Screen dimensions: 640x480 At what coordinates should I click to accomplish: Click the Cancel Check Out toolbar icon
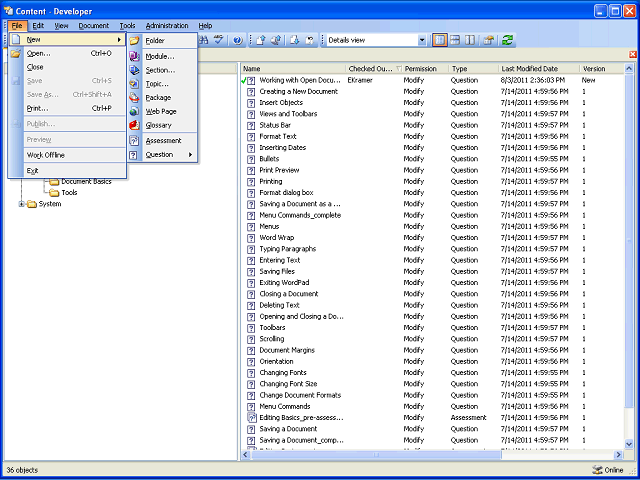point(310,40)
